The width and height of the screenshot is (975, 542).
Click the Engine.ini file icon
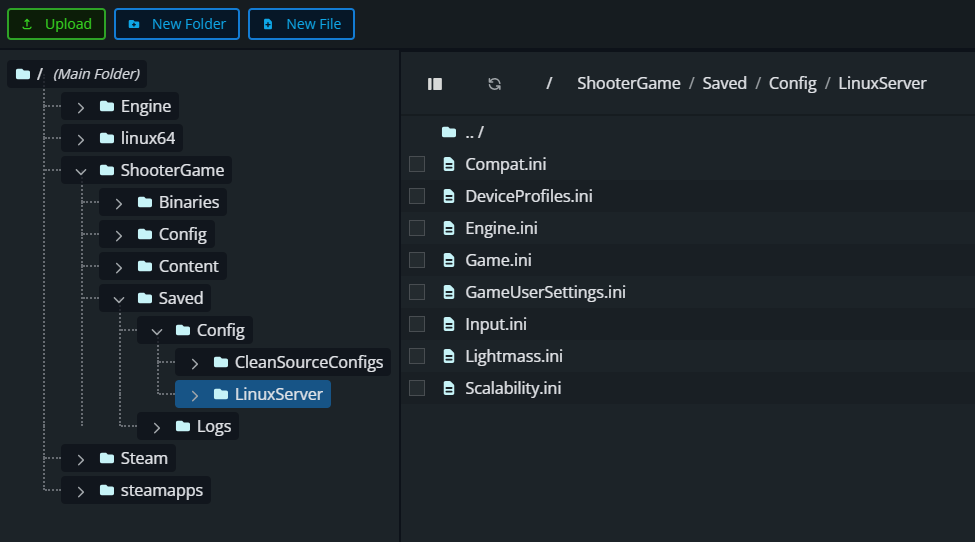449,228
